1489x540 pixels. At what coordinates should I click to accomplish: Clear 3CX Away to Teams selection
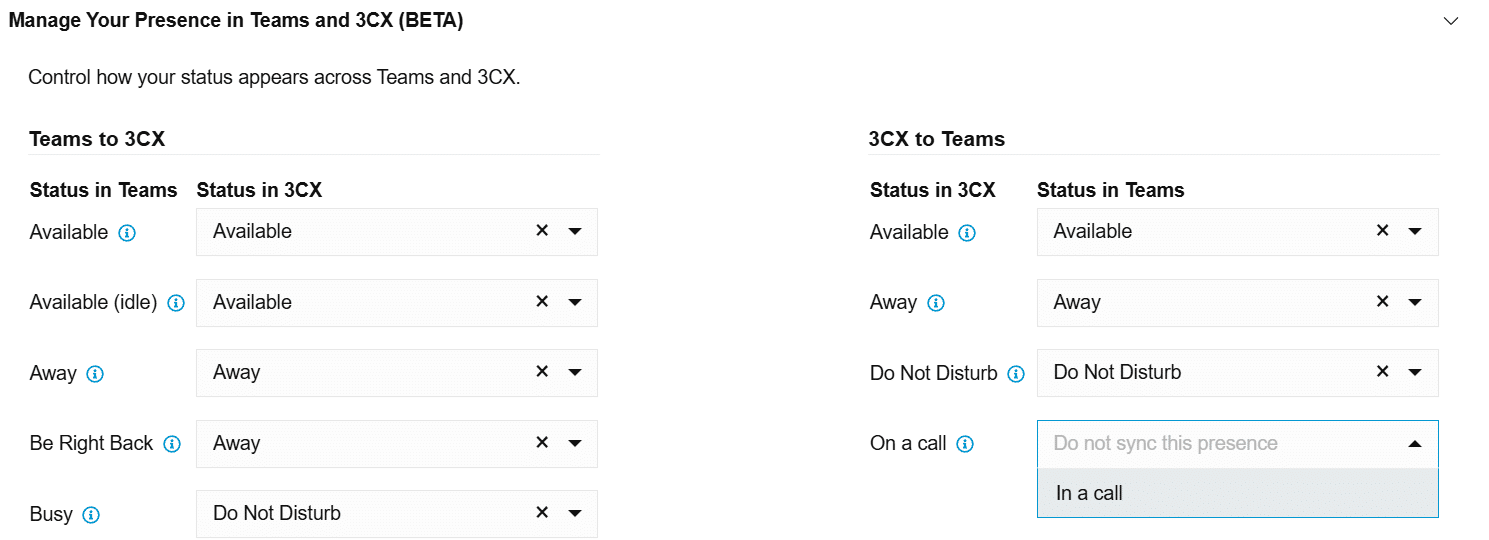point(1382,301)
